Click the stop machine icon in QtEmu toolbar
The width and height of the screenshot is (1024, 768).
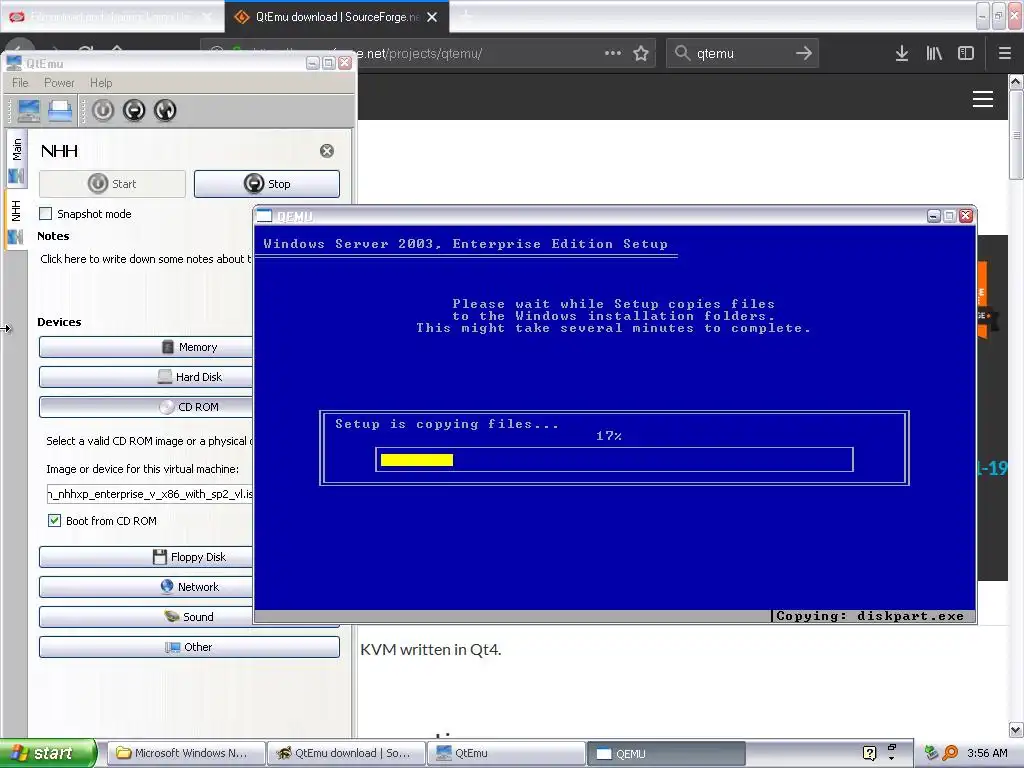[134, 110]
